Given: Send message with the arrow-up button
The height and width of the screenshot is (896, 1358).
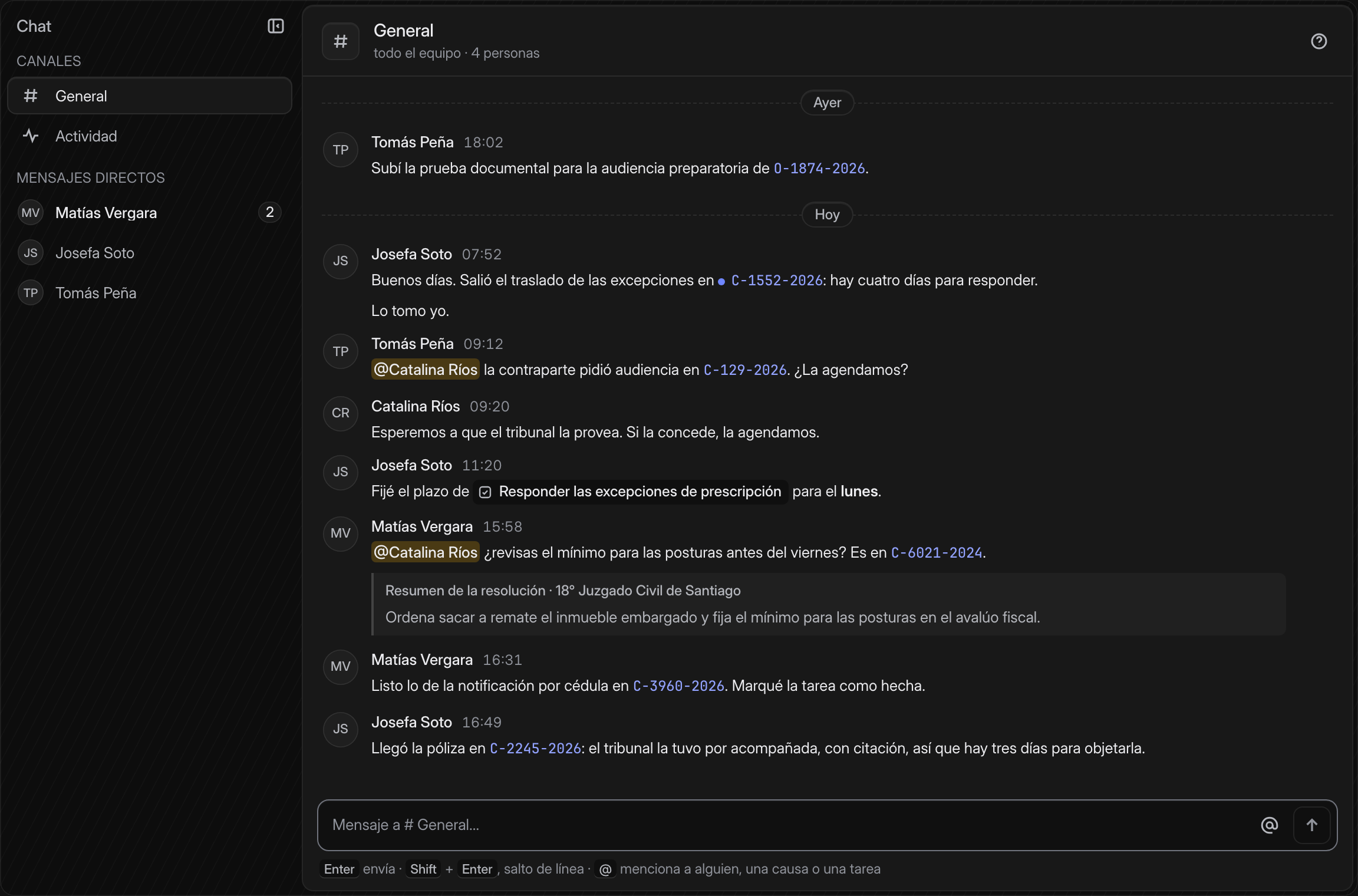Looking at the screenshot, I should [x=1311, y=825].
